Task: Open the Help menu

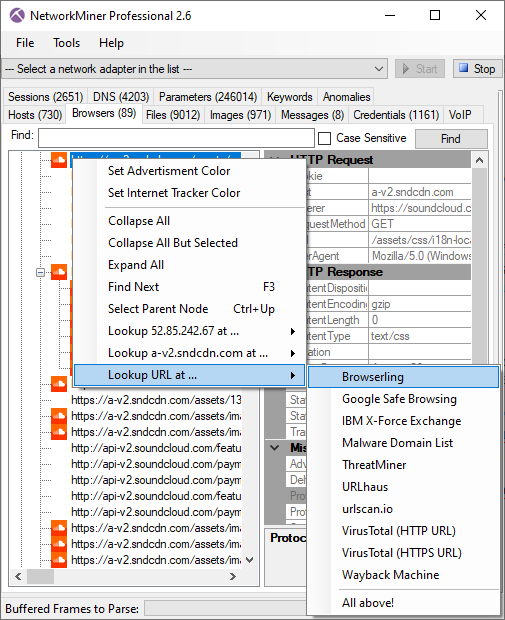Action: (x=111, y=43)
